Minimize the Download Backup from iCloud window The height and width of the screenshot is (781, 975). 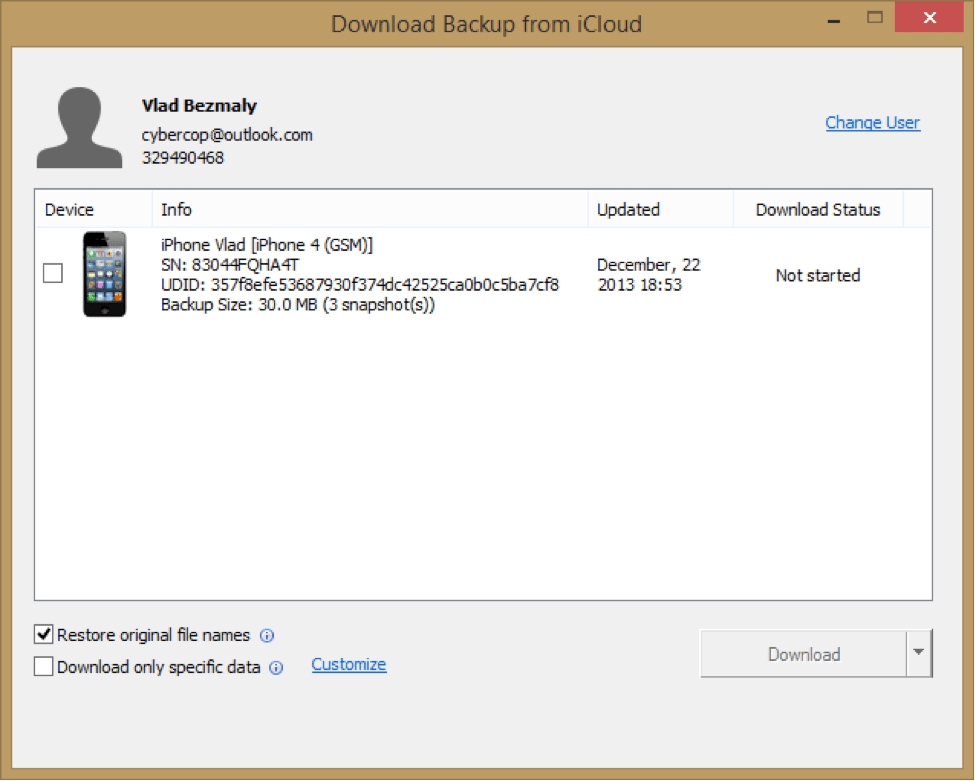(834, 19)
